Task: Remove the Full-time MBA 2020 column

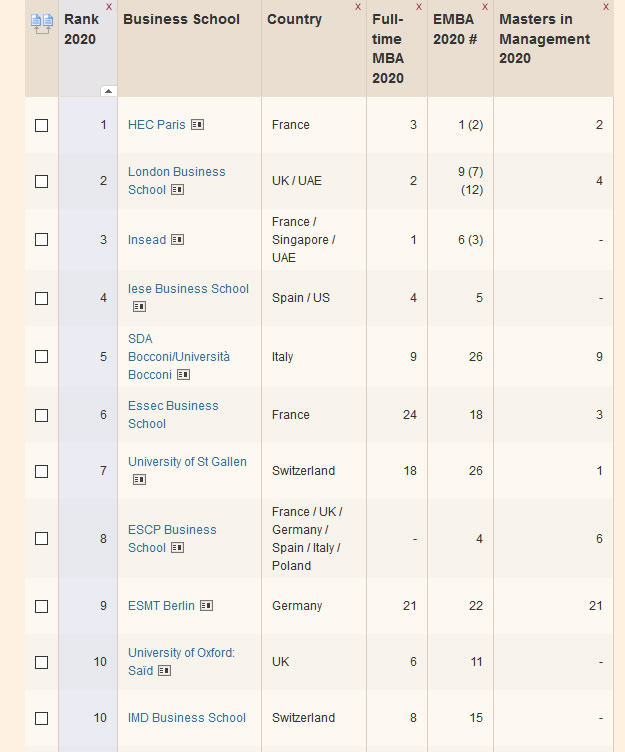Action: [419, 7]
